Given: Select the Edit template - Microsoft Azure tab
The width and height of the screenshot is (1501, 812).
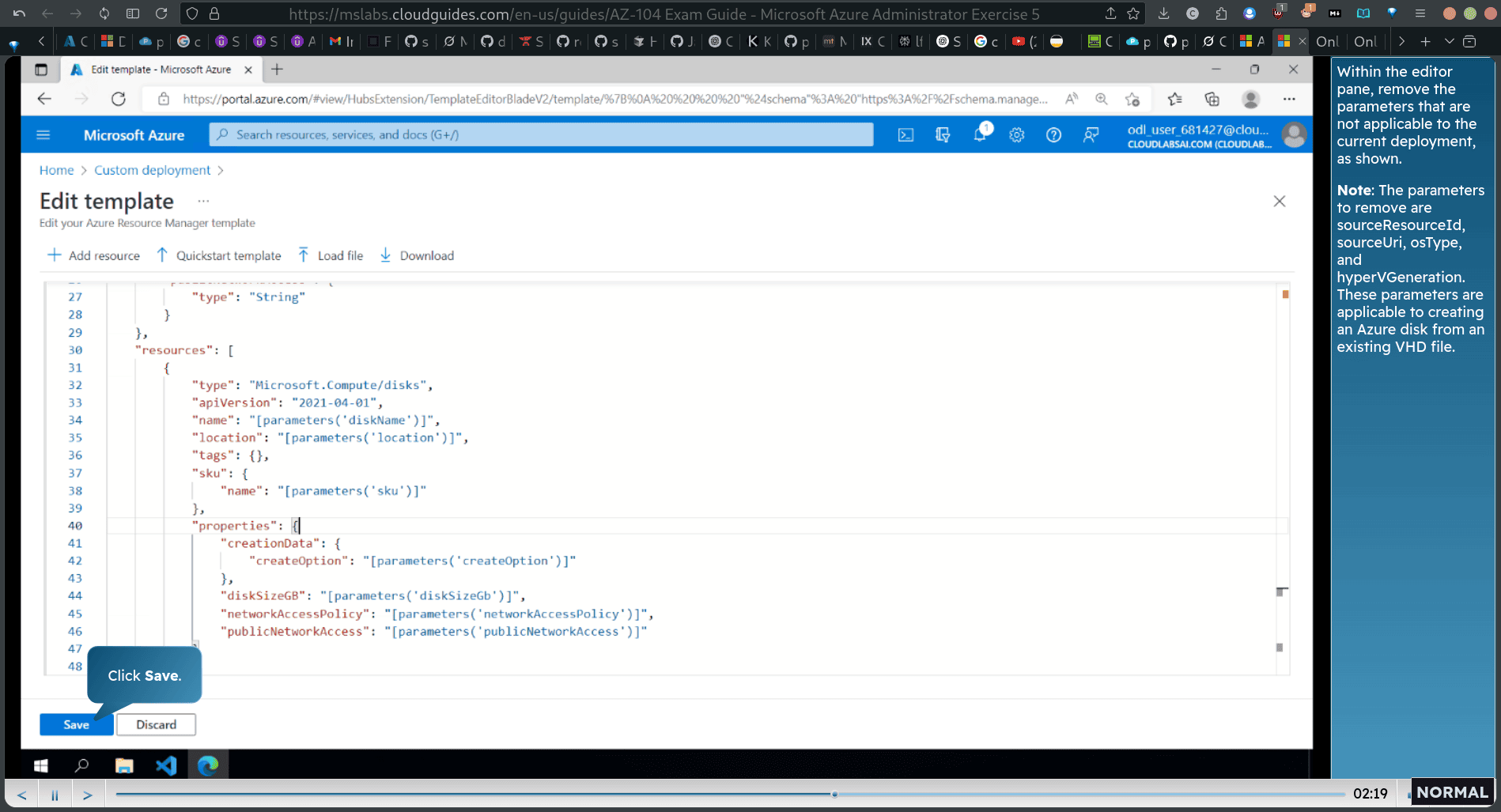Looking at the screenshot, I should pyautogui.click(x=161, y=70).
